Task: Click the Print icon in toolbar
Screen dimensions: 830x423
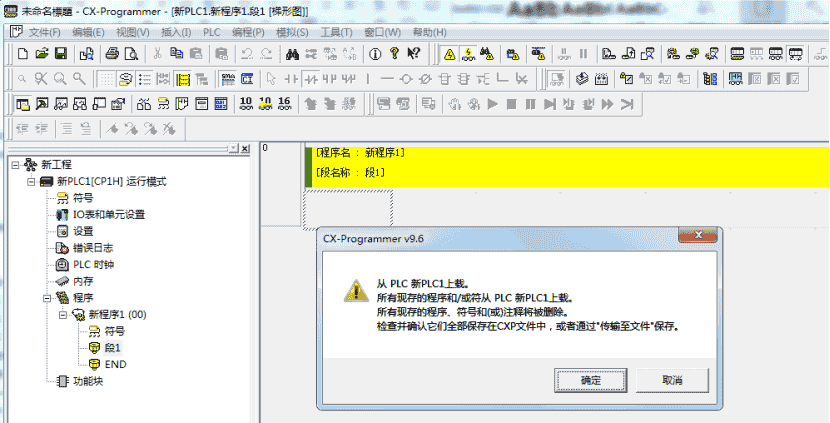Action: click(x=113, y=53)
